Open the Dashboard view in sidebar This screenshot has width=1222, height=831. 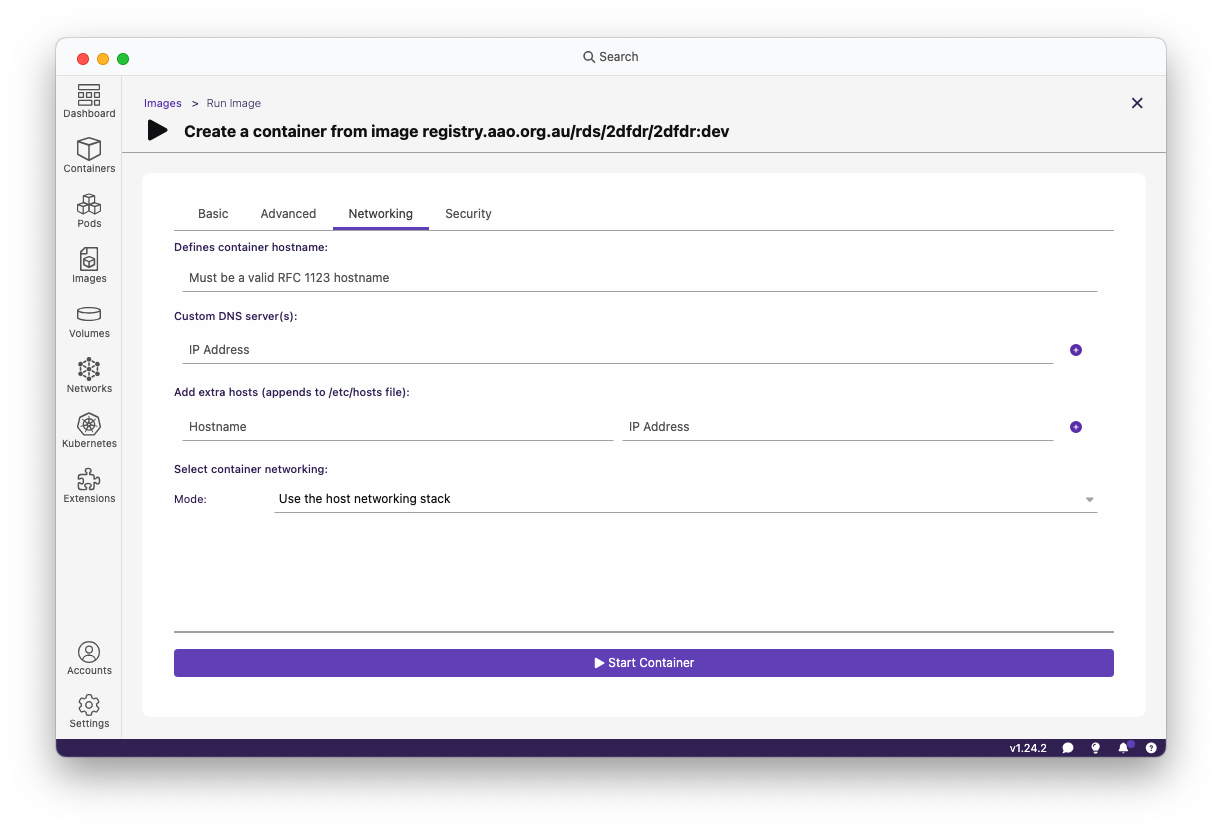pos(89,102)
